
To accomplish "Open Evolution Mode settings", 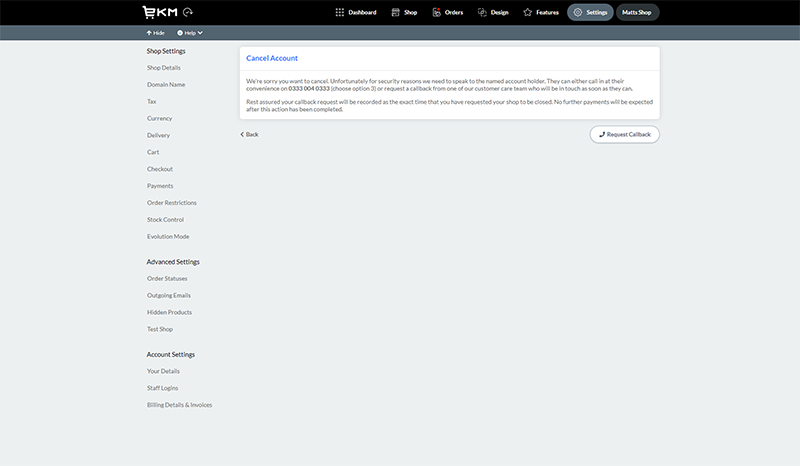I will coord(168,236).
